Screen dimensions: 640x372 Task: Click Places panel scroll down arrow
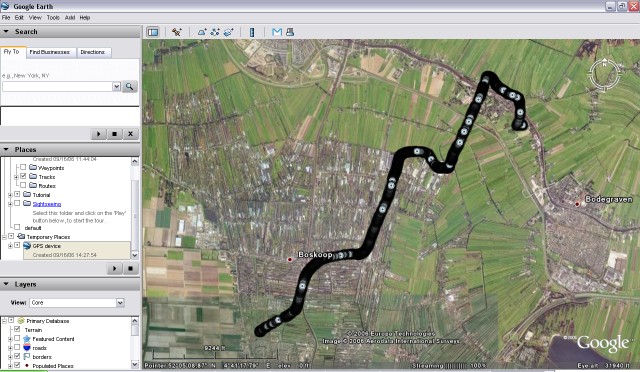[135, 255]
